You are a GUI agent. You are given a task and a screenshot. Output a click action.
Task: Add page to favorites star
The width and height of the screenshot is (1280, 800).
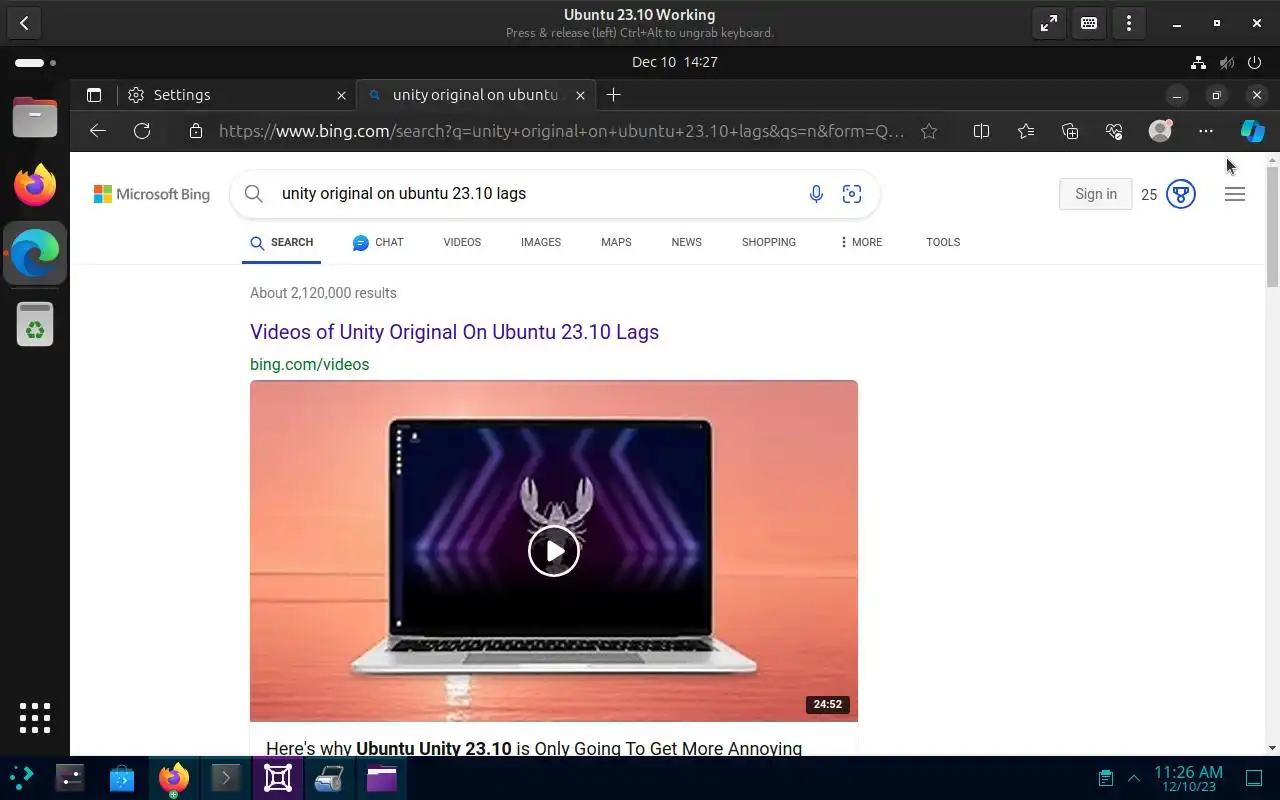pos(929,131)
